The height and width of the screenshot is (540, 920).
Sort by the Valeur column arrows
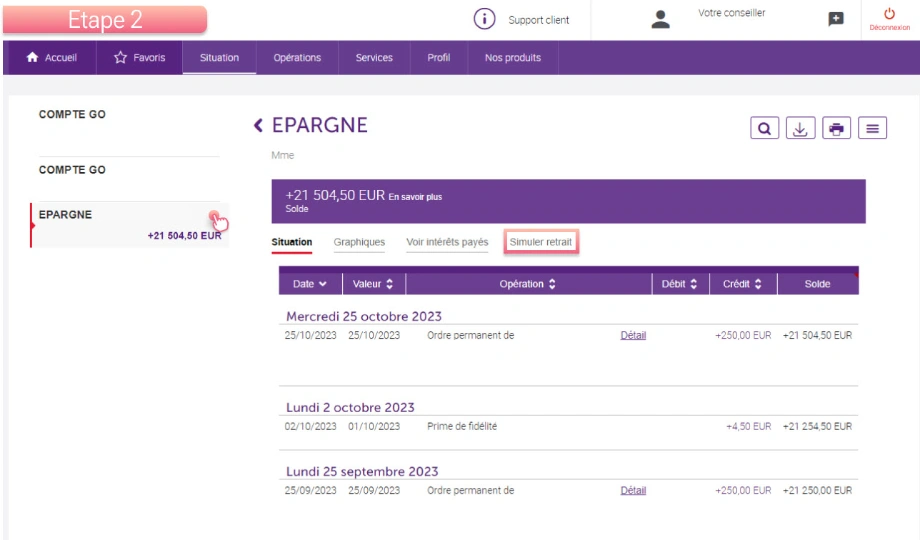[x=389, y=284]
